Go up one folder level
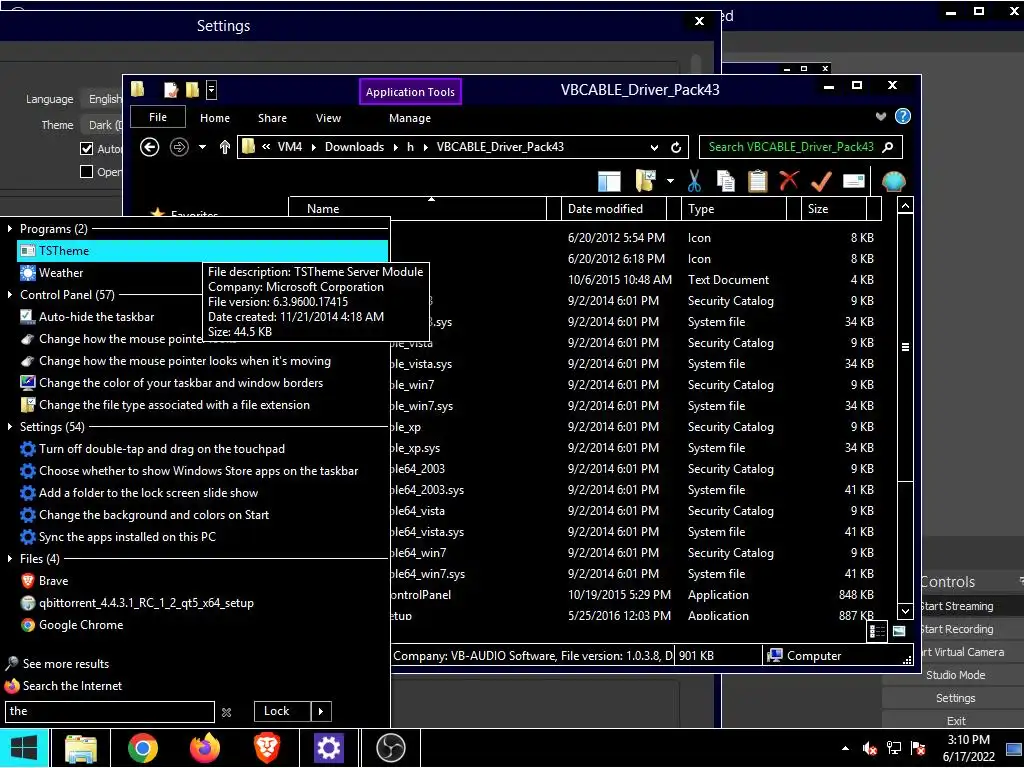The height and width of the screenshot is (768, 1024). pyautogui.click(x=225, y=147)
